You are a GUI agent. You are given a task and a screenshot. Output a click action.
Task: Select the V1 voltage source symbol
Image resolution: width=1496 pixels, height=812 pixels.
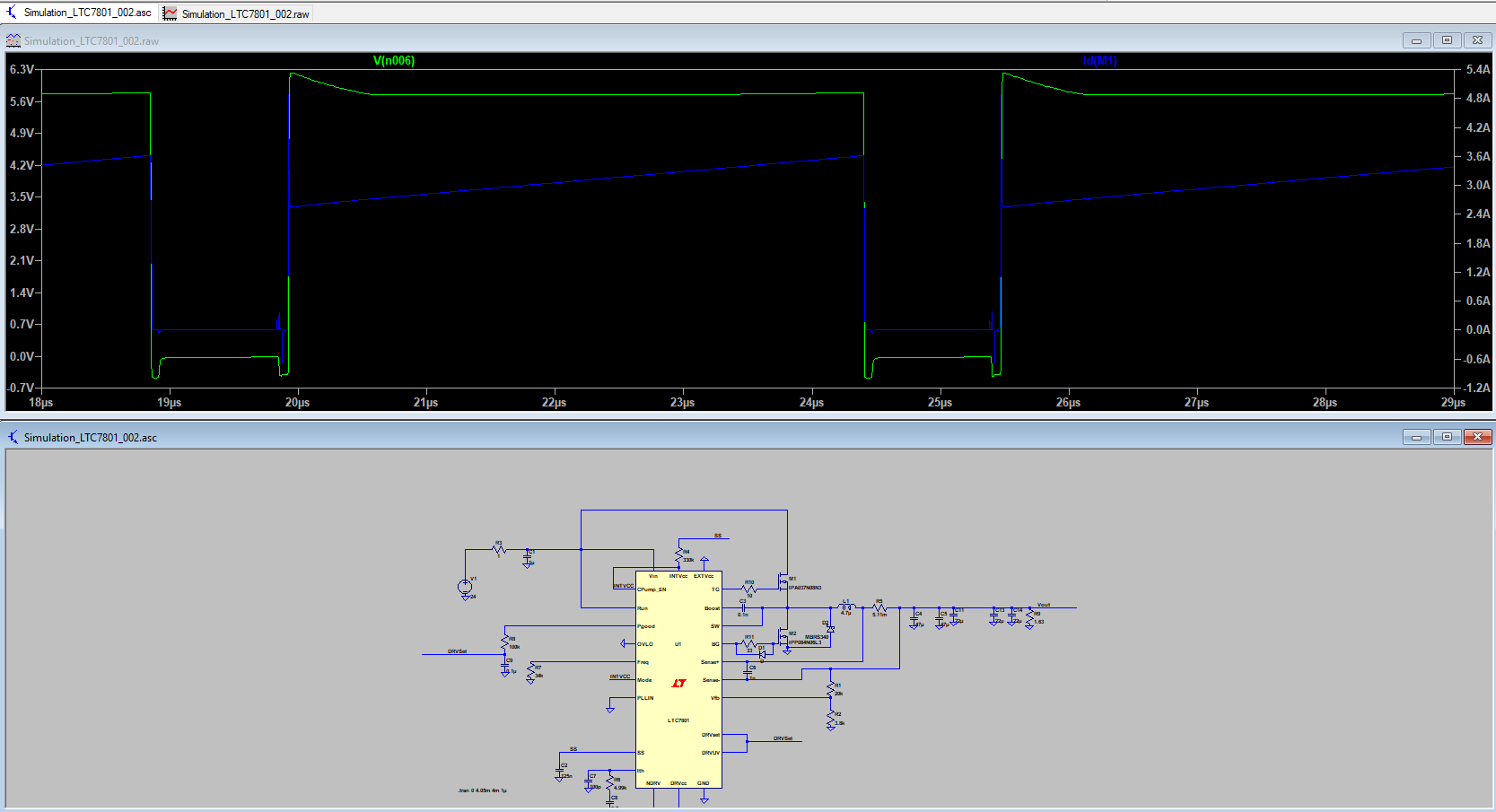coord(465,587)
